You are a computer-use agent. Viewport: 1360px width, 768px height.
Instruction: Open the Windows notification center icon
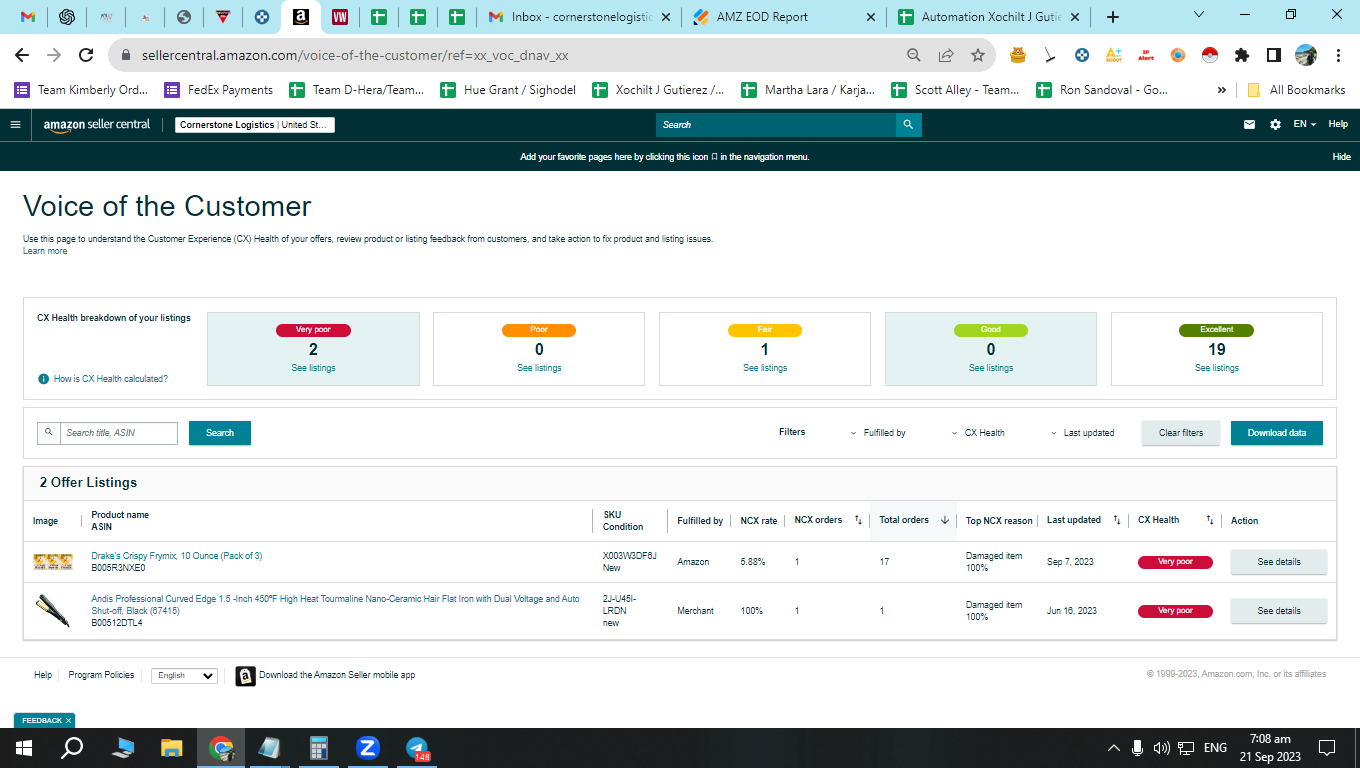point(1327,747)
